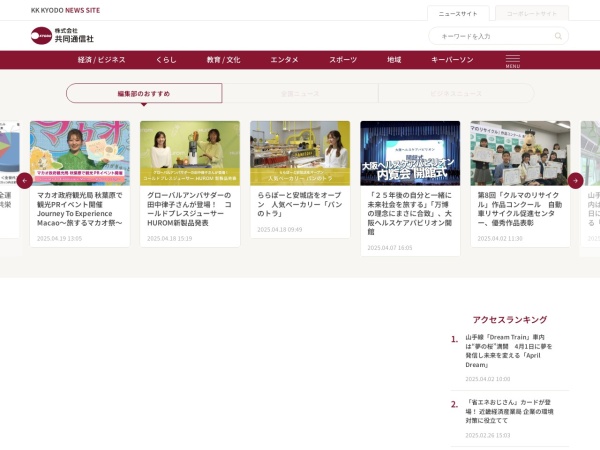Open the パンのトラ bakery thumbnail
Viewport: 600px width, 450px height.
[x=300, y=153]
